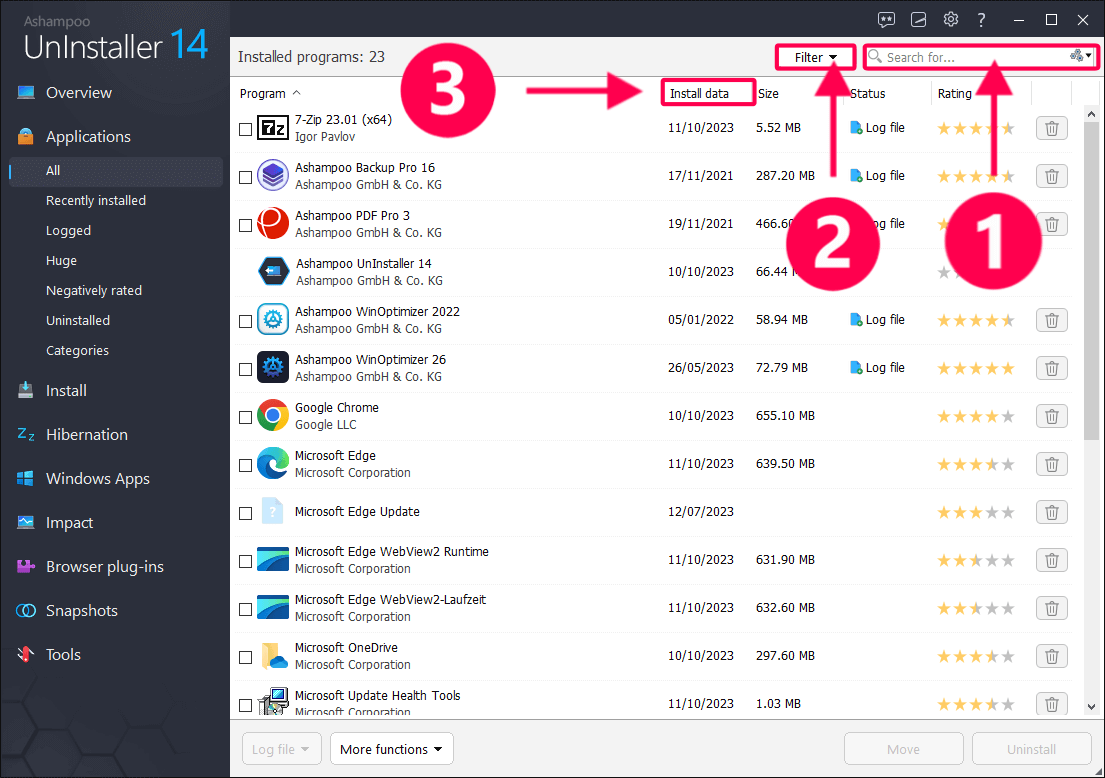Check the checkbox next to 7-Zip

[245, 128]
